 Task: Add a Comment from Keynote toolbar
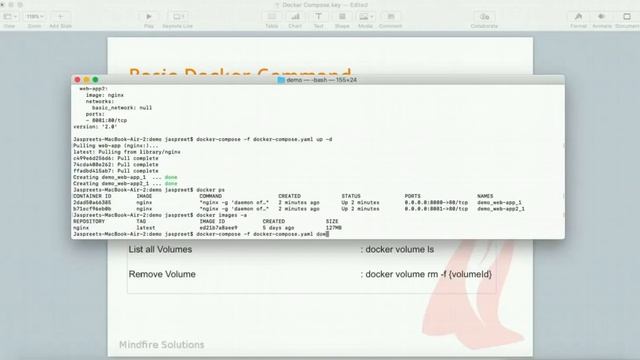tap(391, 17)
